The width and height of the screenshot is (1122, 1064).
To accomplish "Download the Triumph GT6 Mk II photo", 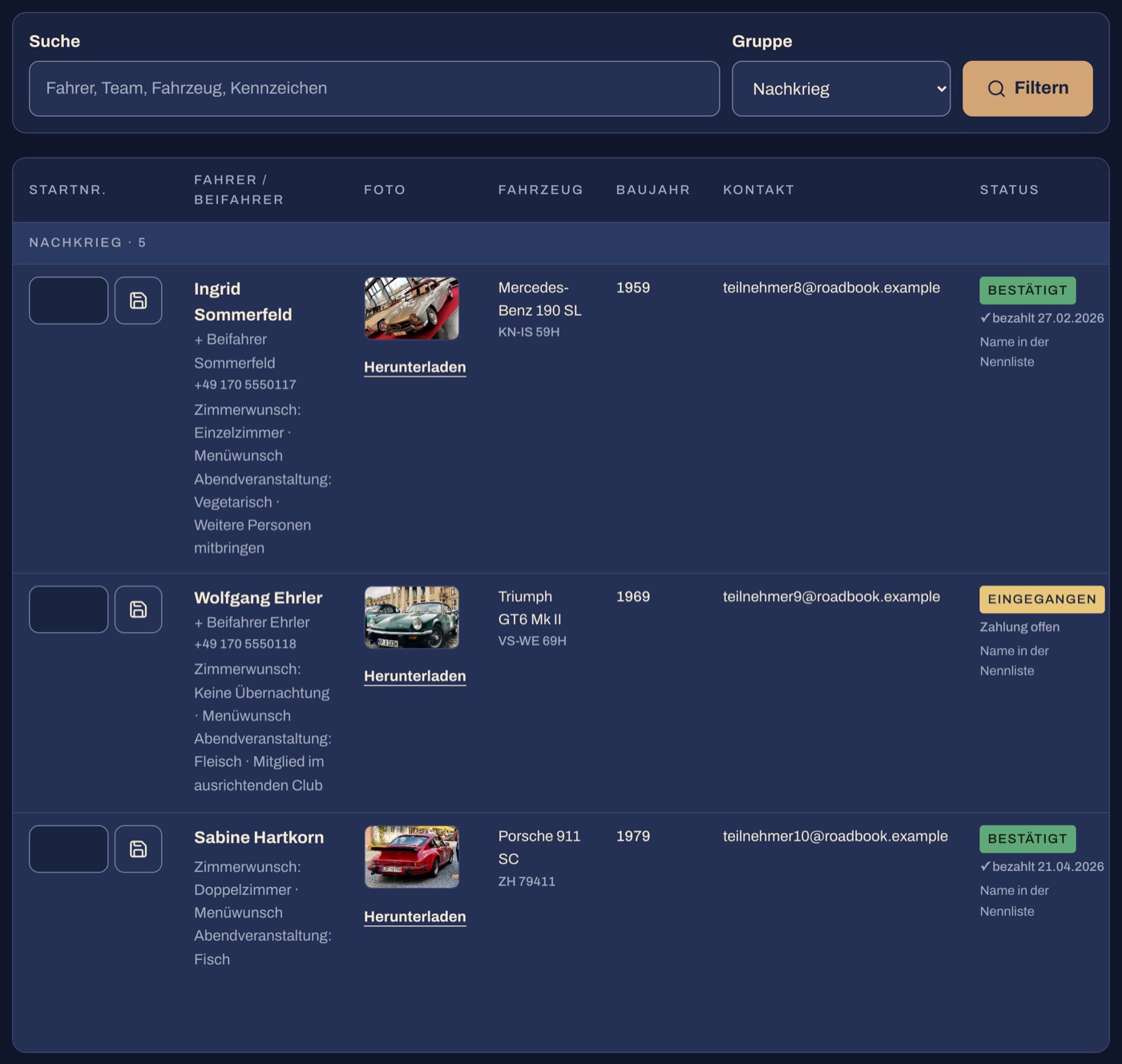I will [415, 676].
